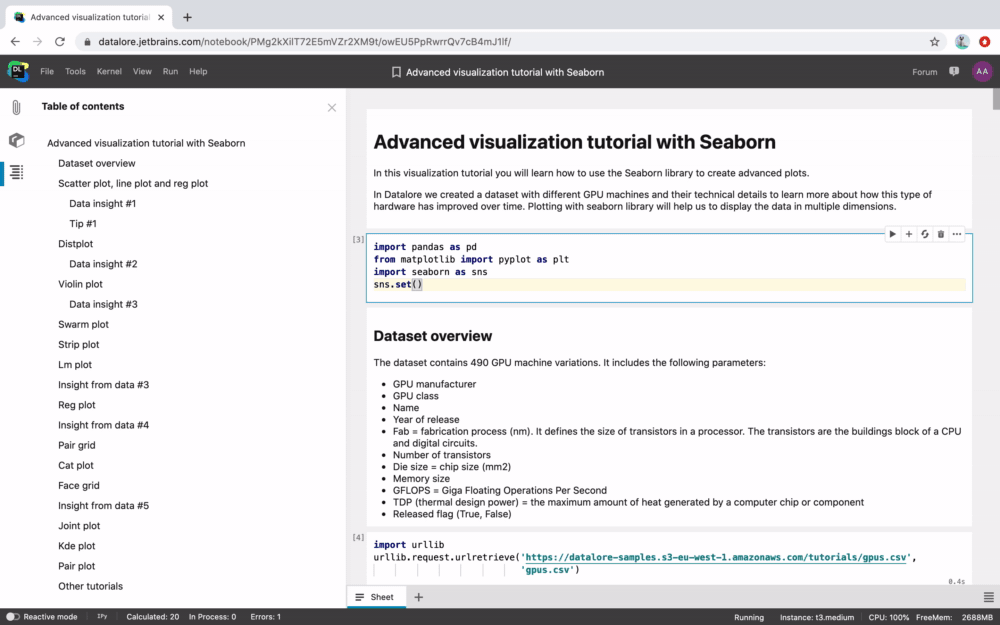Navigate to Kde plot section
Image resolution: width=1000 pixels, height=625 pixels.
coord(77,546)
